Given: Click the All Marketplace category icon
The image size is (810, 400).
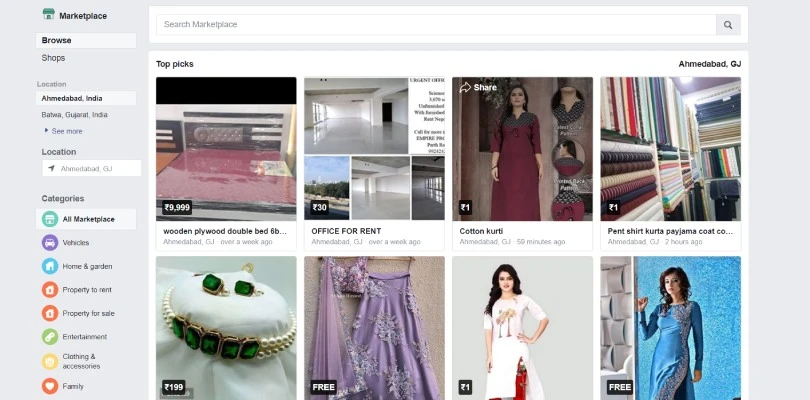Looking at the screenshot, I should [x=50, y=219].
